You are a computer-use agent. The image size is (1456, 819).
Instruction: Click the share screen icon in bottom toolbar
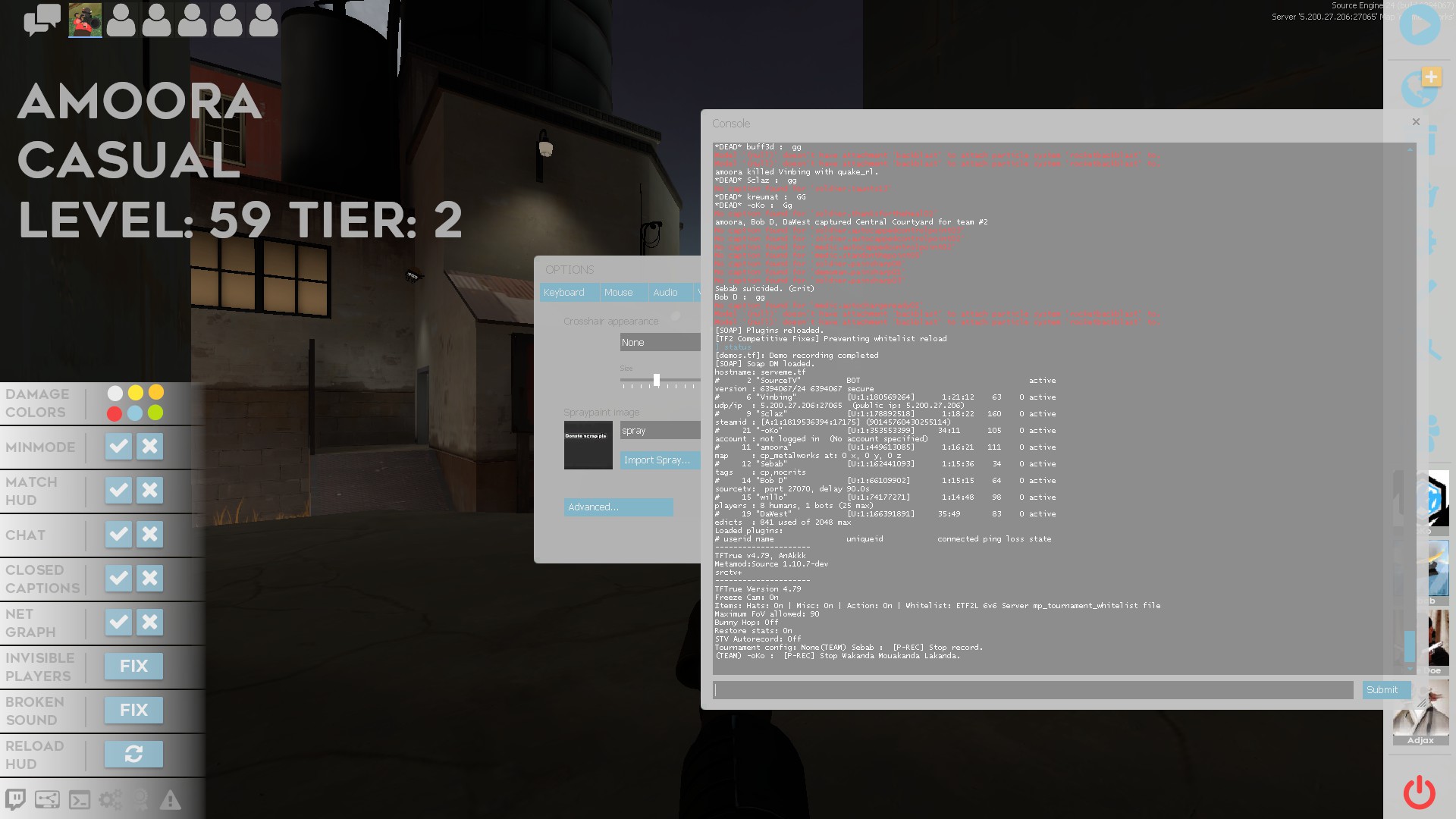47,799
